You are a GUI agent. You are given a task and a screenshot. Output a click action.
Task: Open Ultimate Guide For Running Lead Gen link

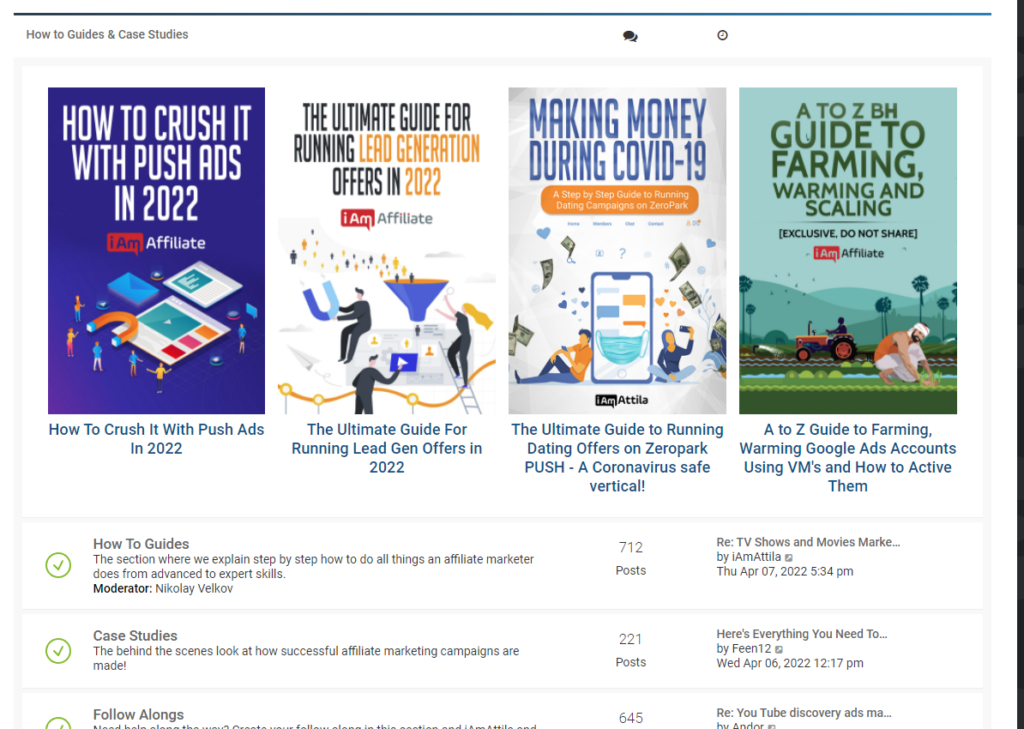click(x=387, y=448)
